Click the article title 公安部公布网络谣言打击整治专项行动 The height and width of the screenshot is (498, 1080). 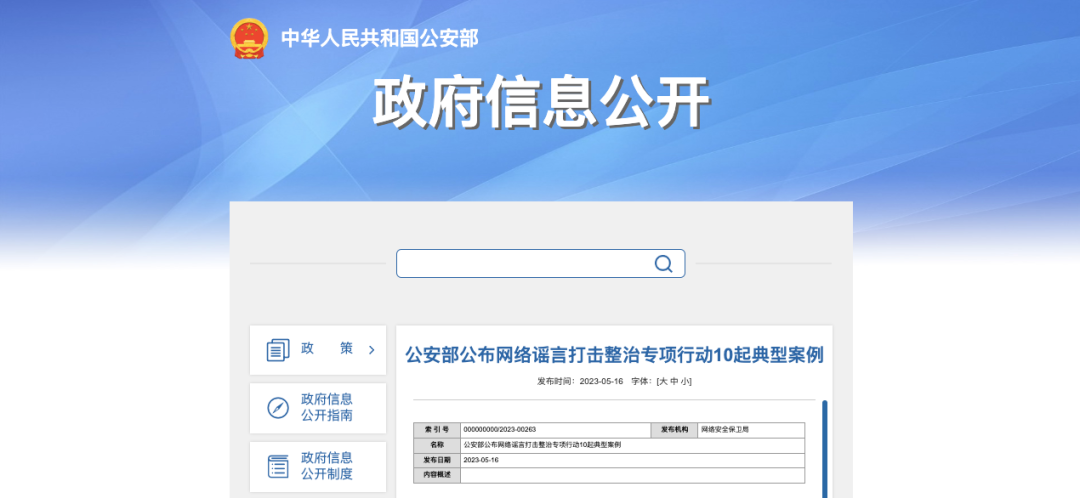pyautogui.click(x=614, y=355)
